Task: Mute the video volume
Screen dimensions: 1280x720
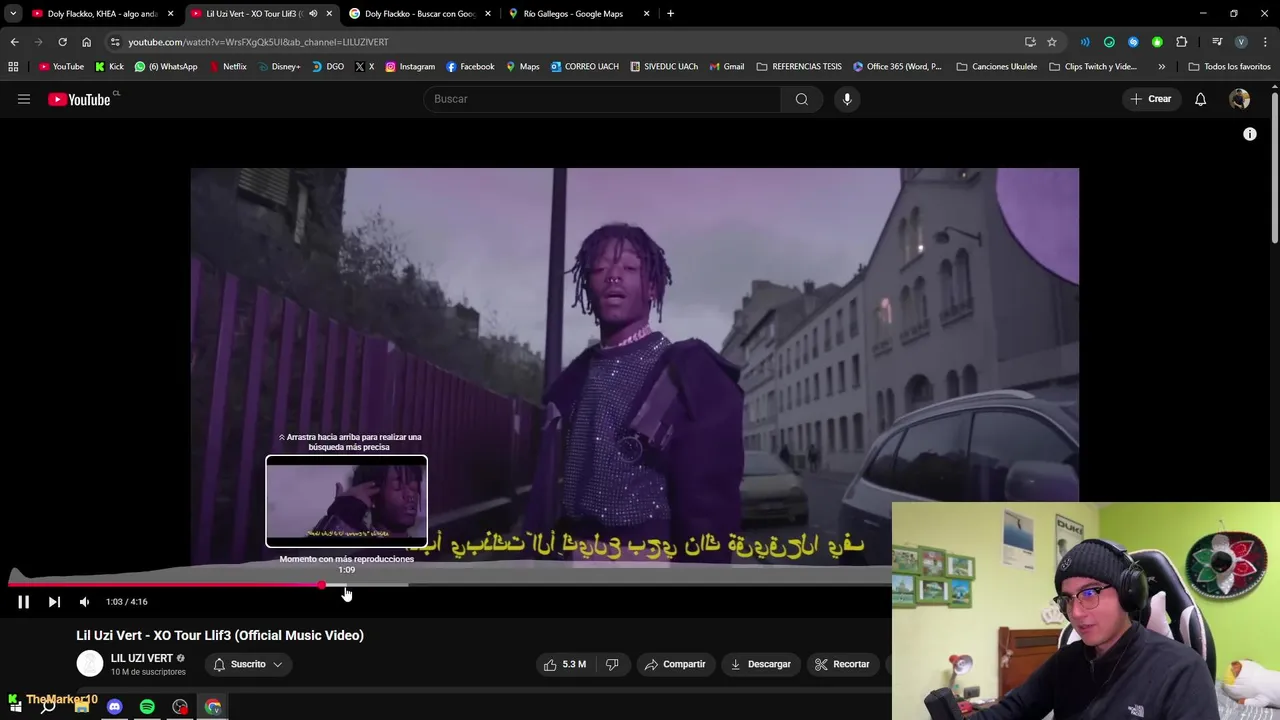Action: pos(84,602)
